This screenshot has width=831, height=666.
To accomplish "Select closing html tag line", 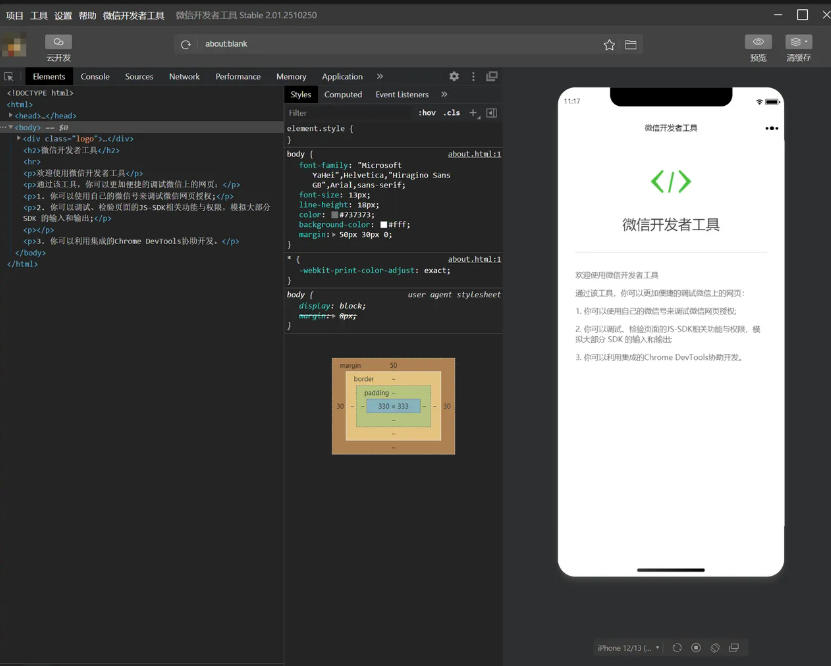I will pos(22,264).
